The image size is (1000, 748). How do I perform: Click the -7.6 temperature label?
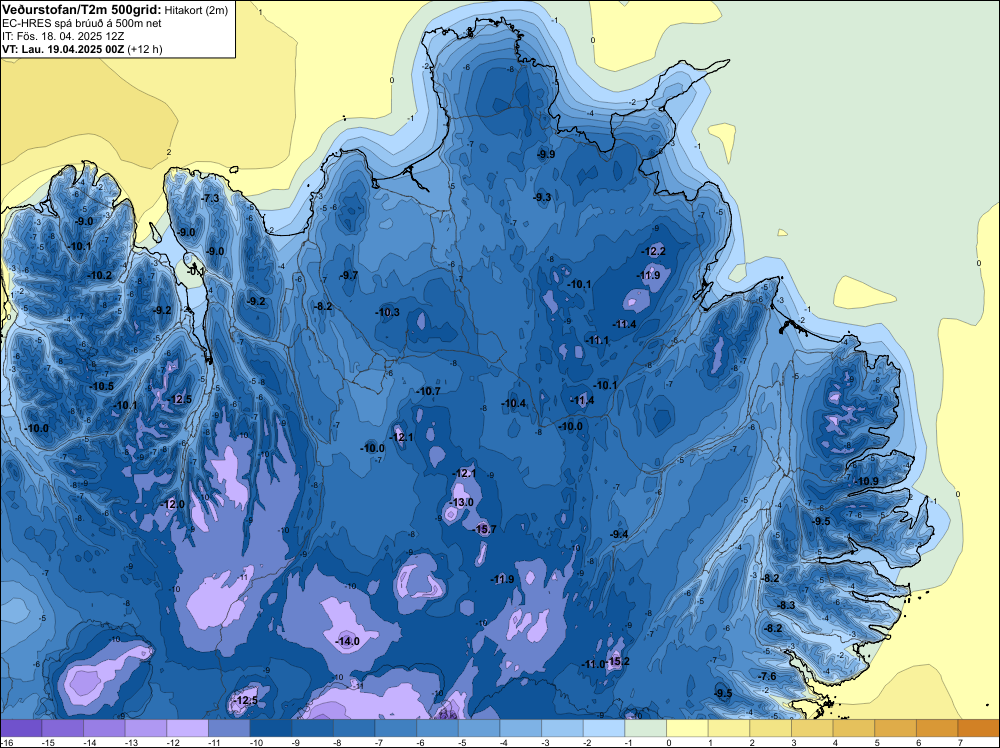tap(767, 677)
